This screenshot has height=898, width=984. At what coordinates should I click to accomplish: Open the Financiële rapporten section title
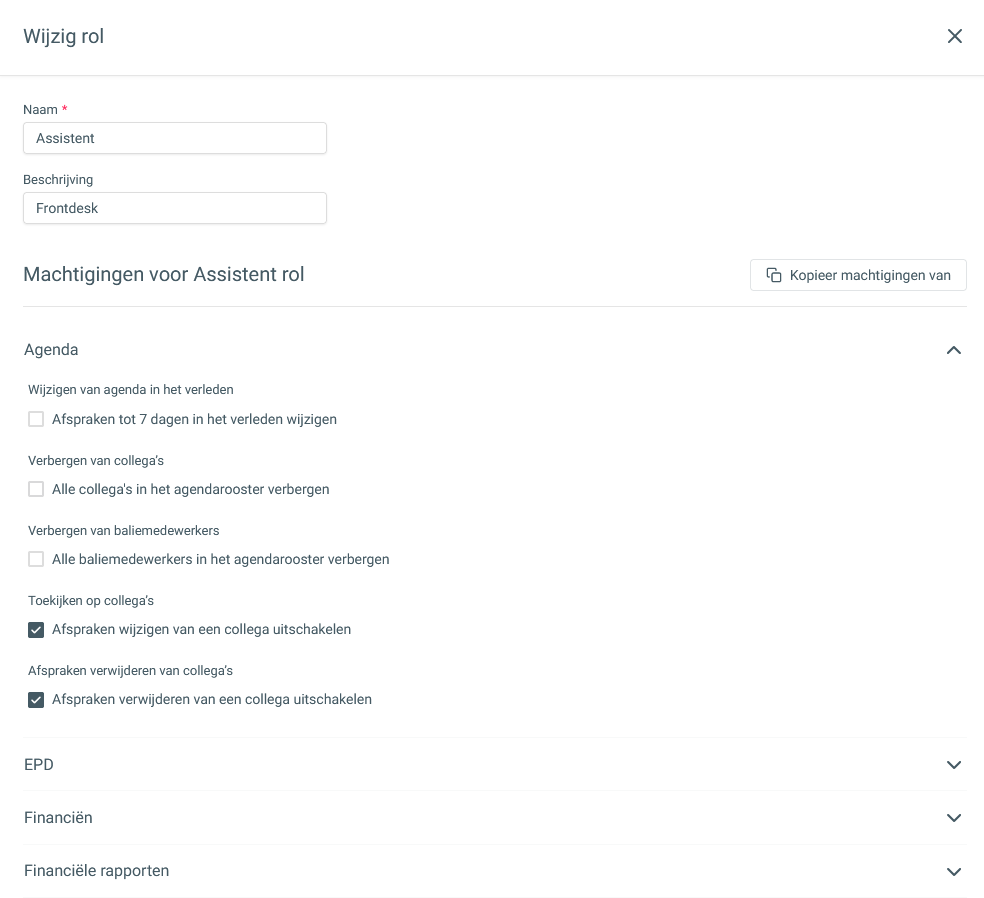(x=97, y=871)
